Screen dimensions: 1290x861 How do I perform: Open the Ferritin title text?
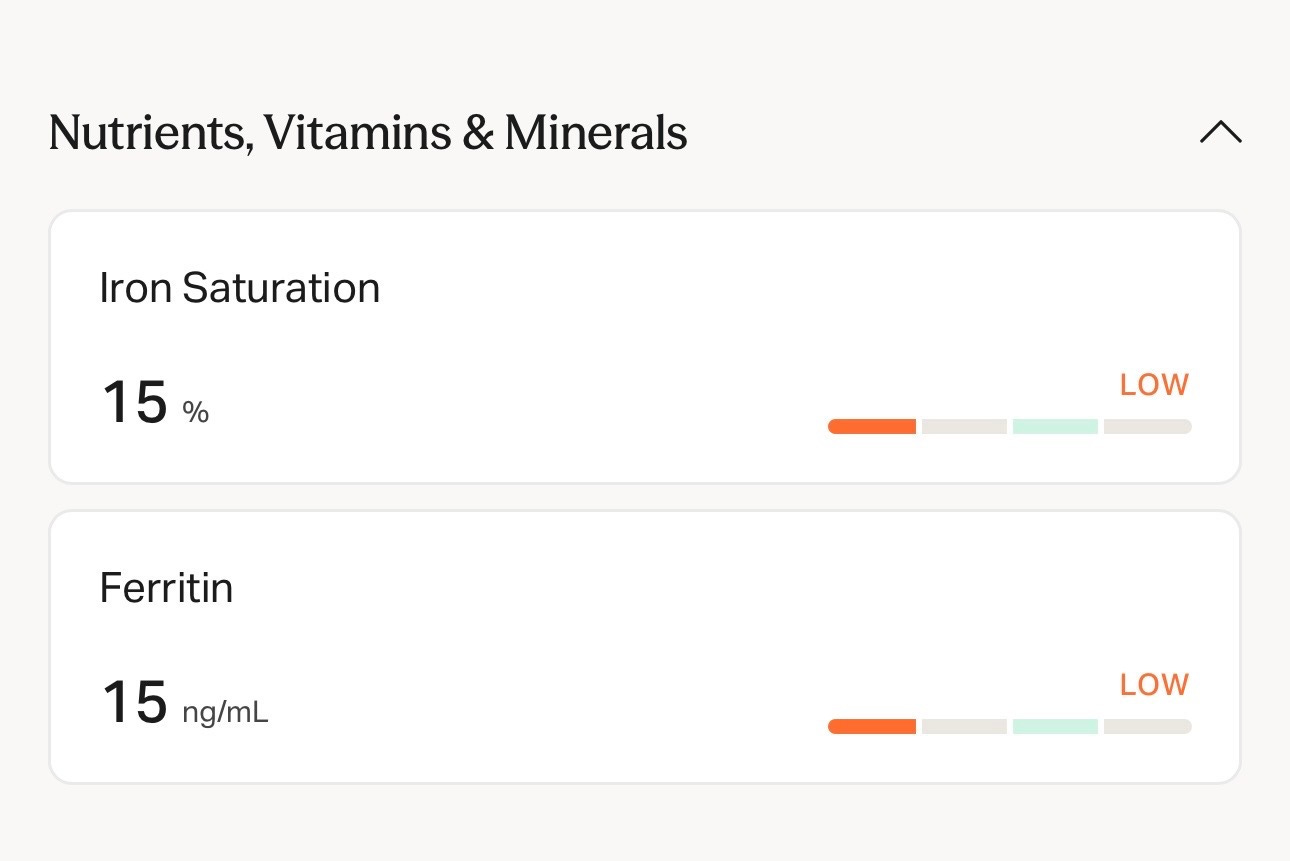pos(166,588)
